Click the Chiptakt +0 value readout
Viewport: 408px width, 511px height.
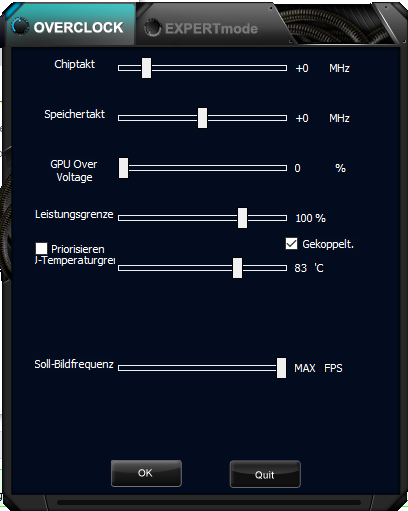(302, 68)
